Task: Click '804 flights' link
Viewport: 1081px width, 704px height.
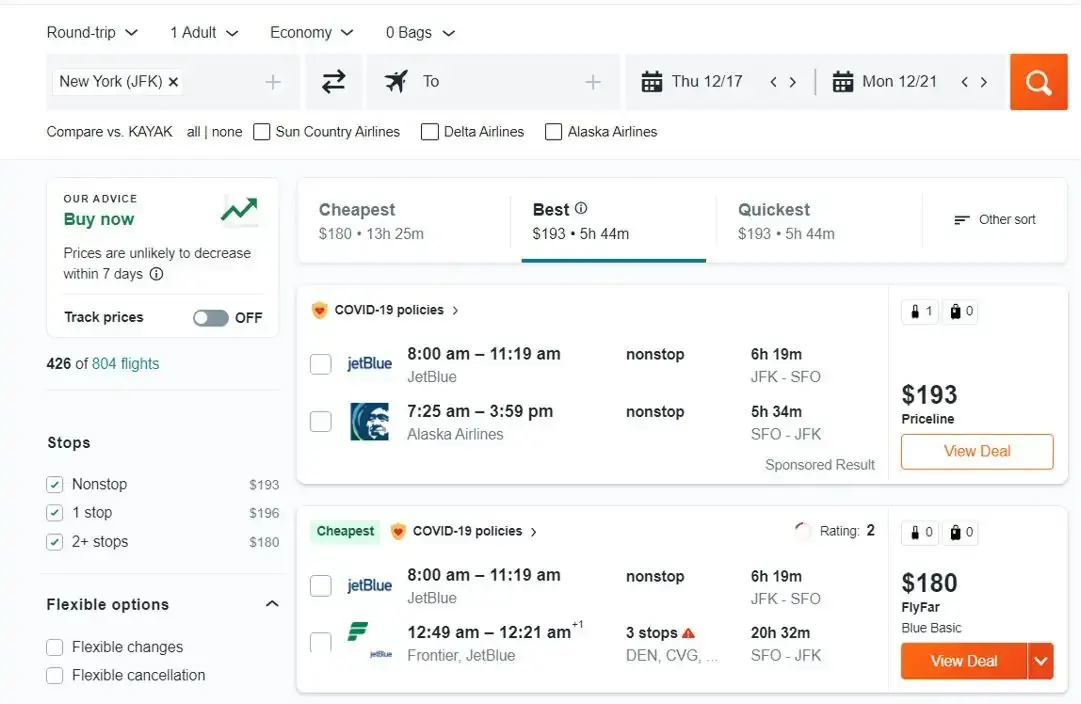Action: [125, 363]
